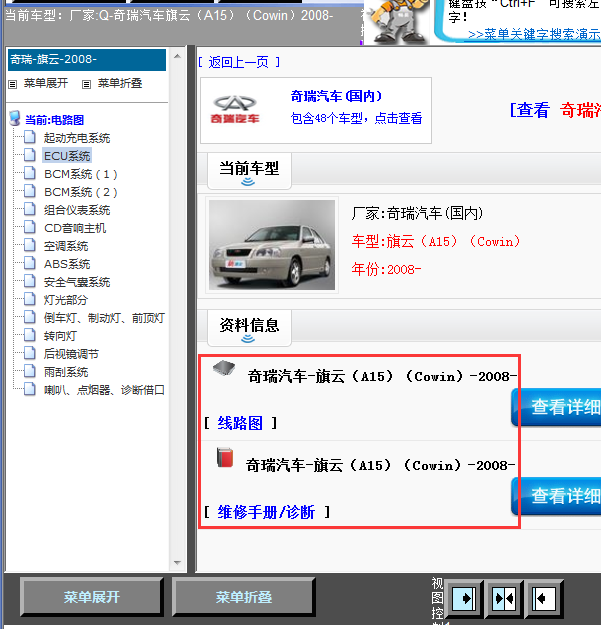Click the red book icon of 维修手册 entry
Viewport: 601px width, 629px height.
click(x=225, y=458)
